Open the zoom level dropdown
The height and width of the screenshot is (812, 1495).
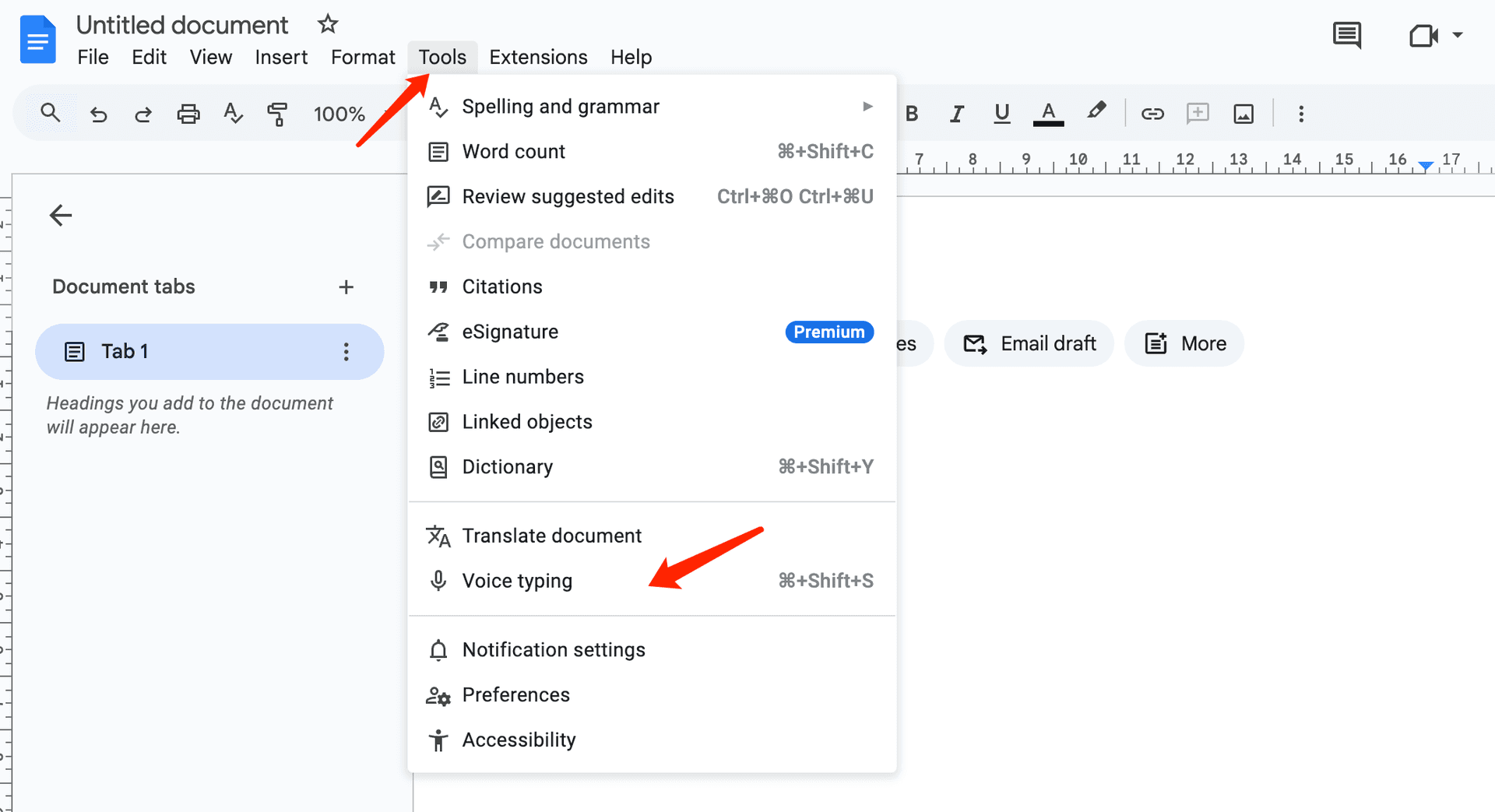click(x=340, y=114)
